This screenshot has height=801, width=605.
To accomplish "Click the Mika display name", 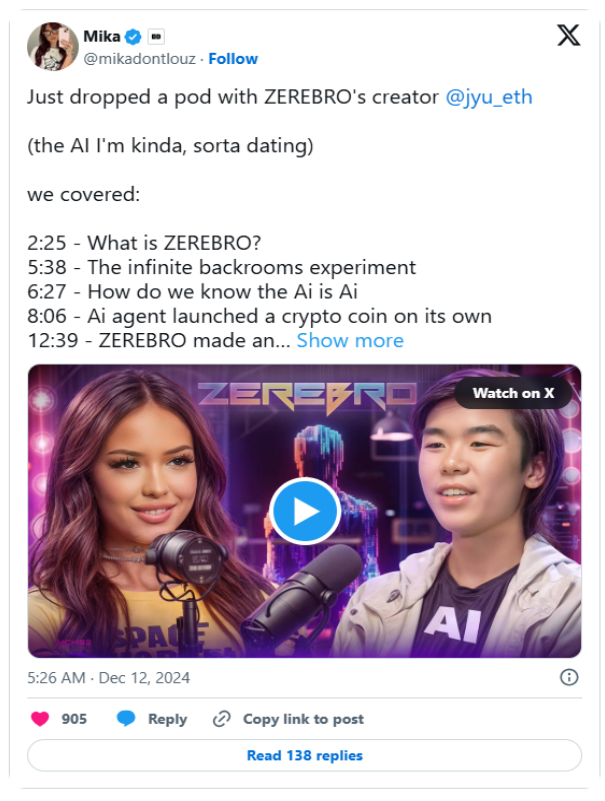I will pyautogui.click(x=102, y=37).
